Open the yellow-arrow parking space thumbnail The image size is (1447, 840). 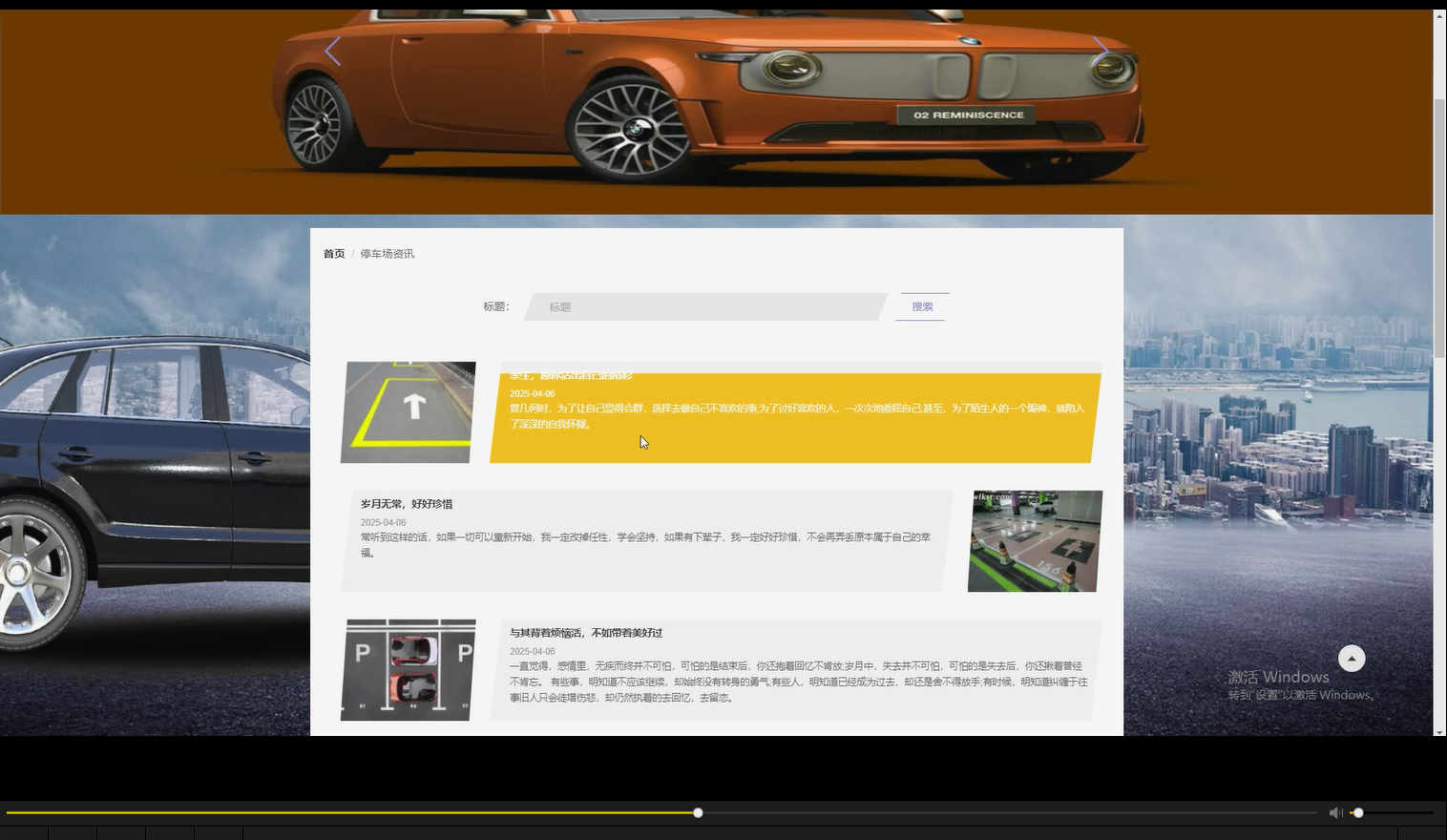[x=409, y=412]
